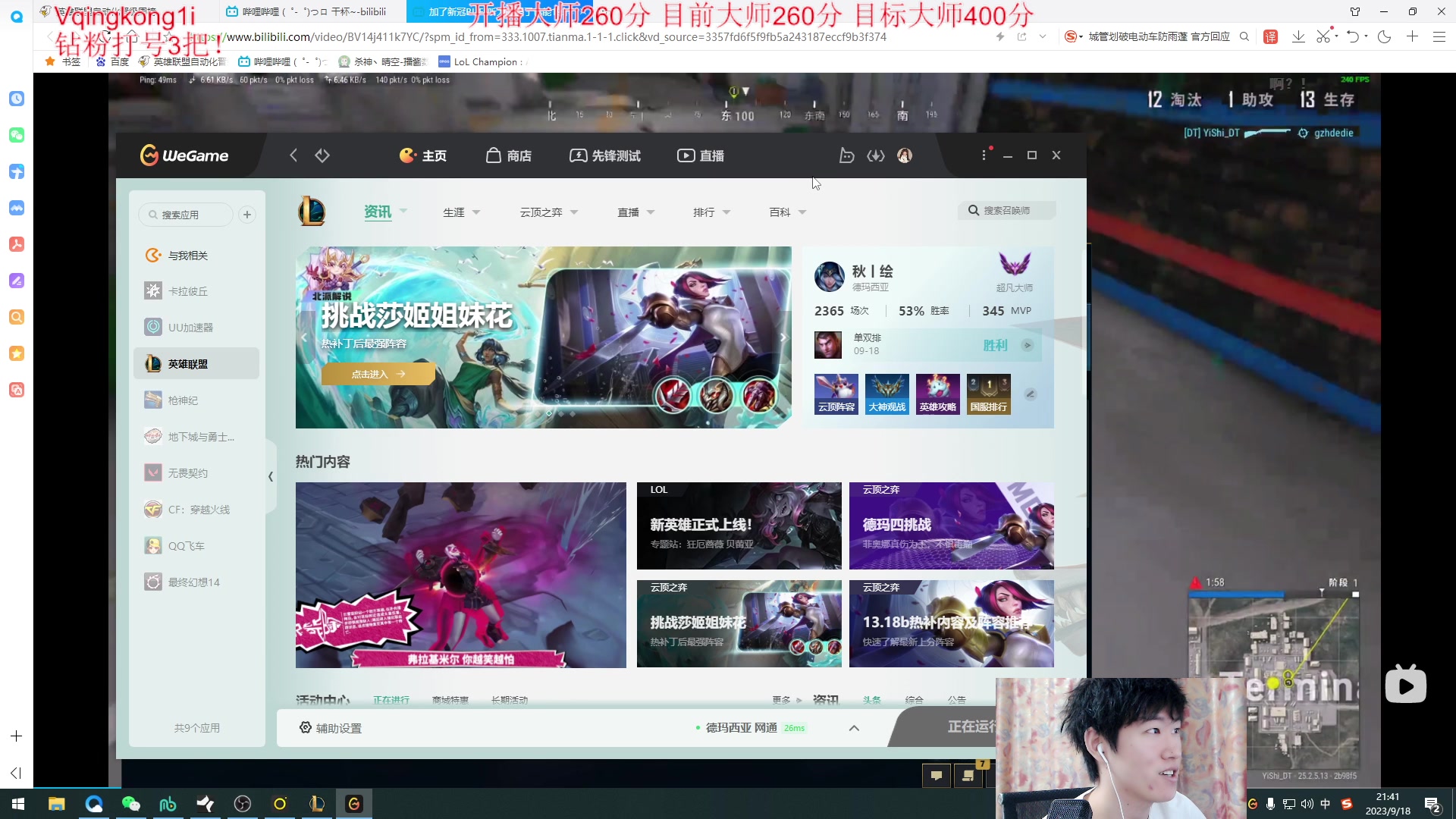Viewport: 1456px width, 819px height.
Task: Select 无畏契约 in the sidebar
Action: 196,473
